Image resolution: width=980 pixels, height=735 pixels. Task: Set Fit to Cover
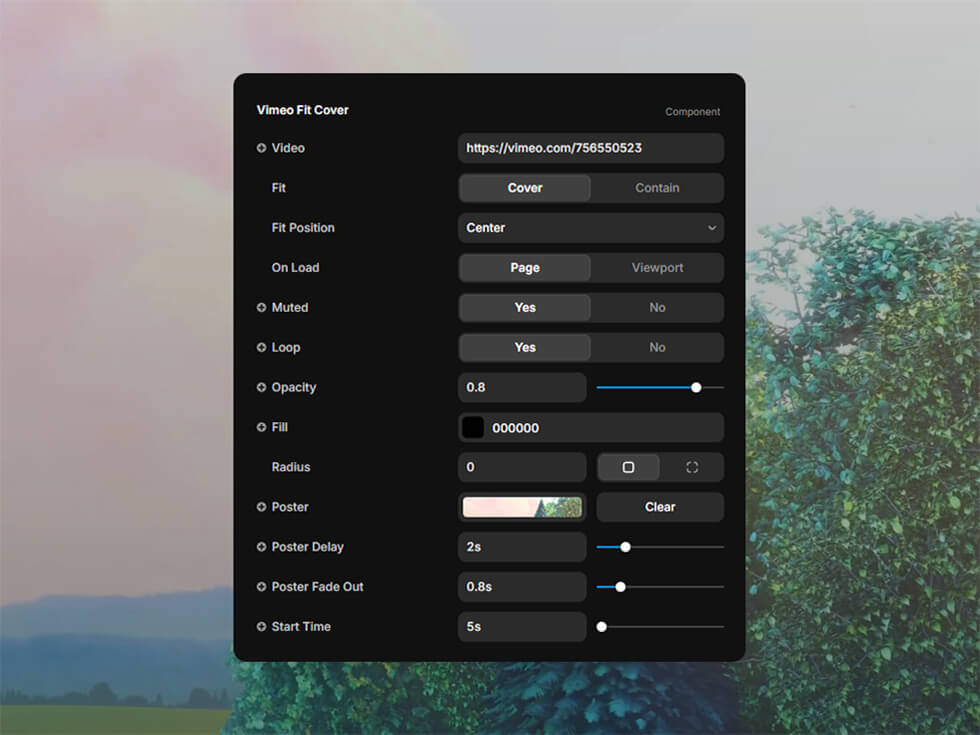coord(524,188)
